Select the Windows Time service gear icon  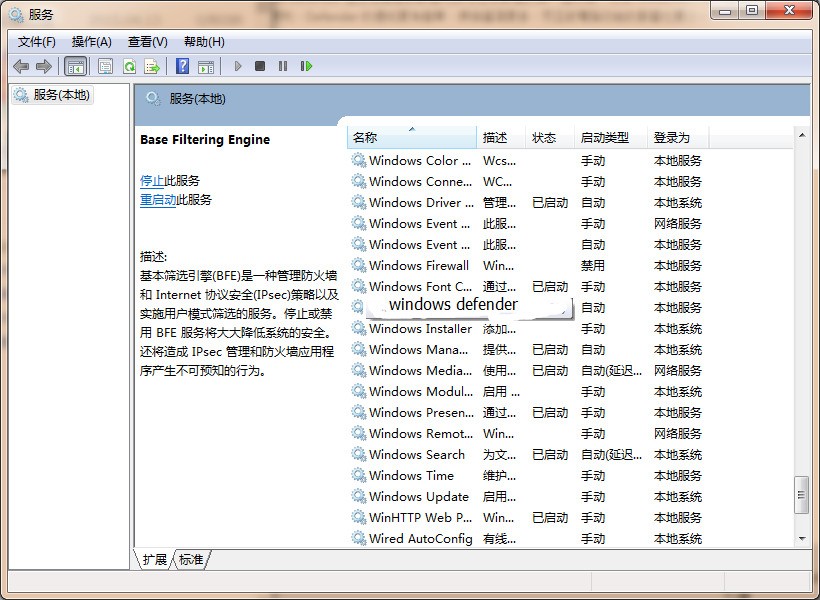(359, 475)
